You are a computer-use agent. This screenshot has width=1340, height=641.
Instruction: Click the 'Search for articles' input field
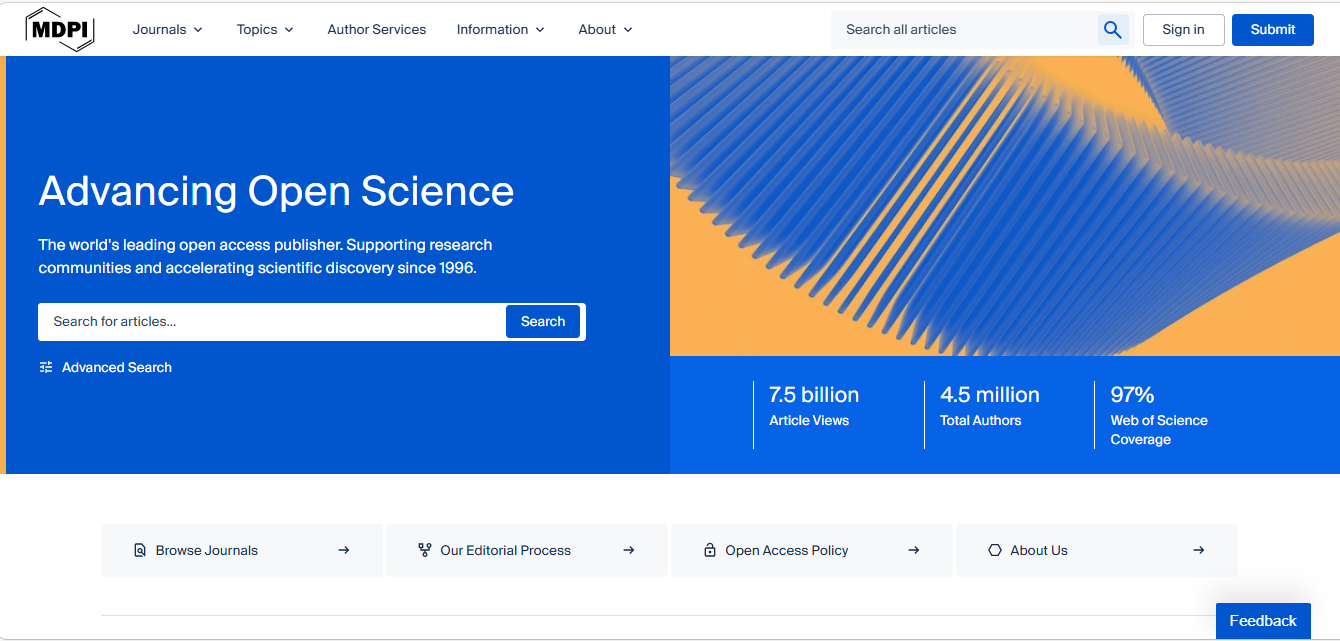[x=270, y=321]
